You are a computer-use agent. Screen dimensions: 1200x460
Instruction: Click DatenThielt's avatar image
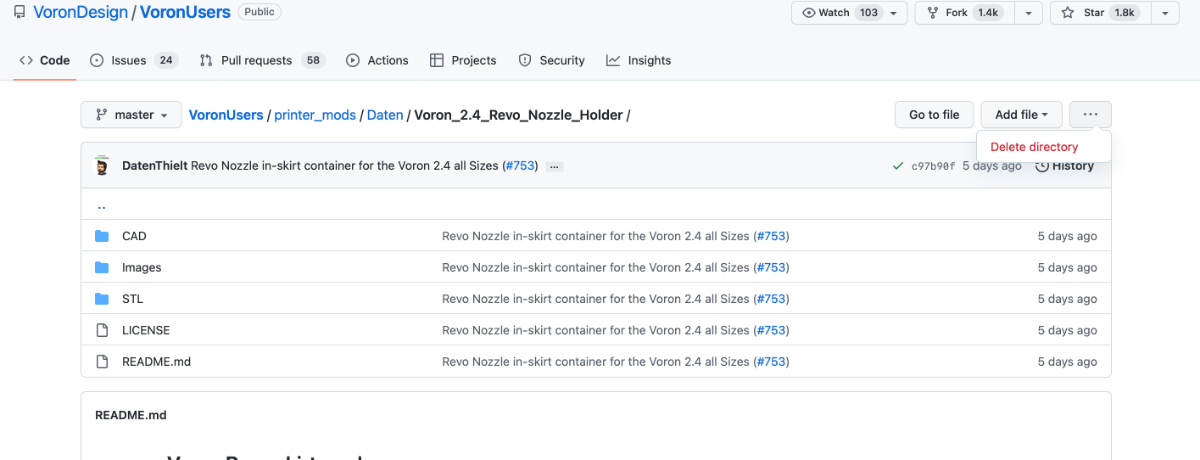click(x=102, y=166)
